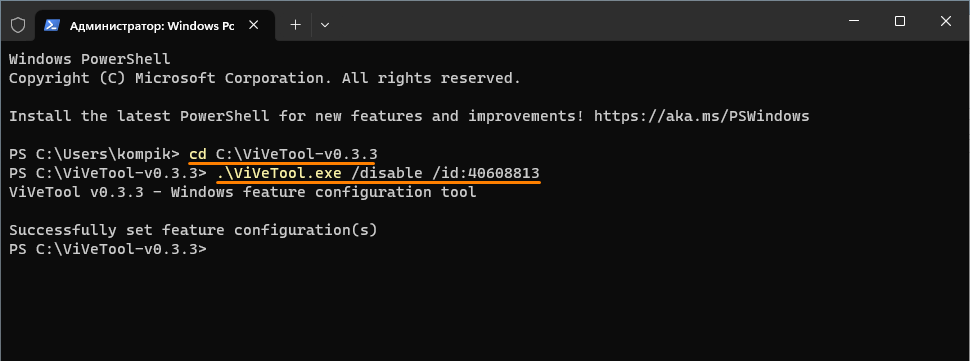Open a new tab with the plus icon
Image resolution: width=970 pixels, height=361 pixels.
click(296, 25)
